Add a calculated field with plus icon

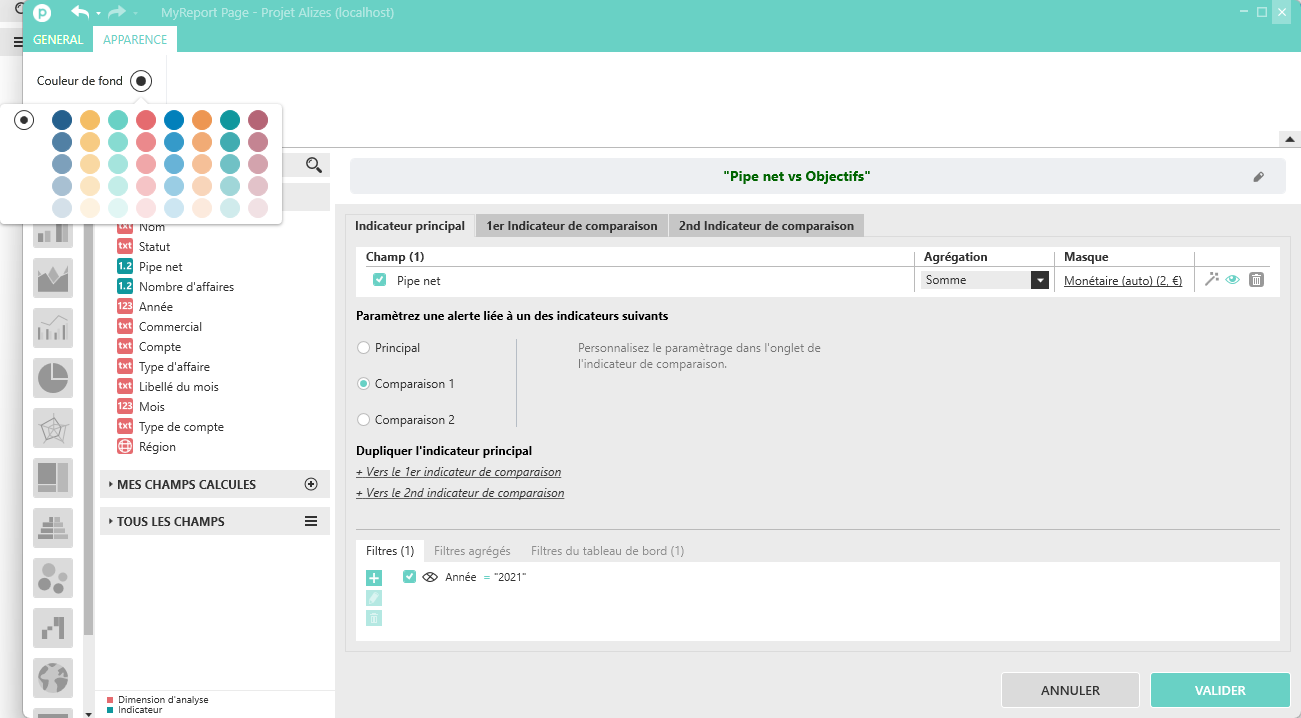coord(310,484)
